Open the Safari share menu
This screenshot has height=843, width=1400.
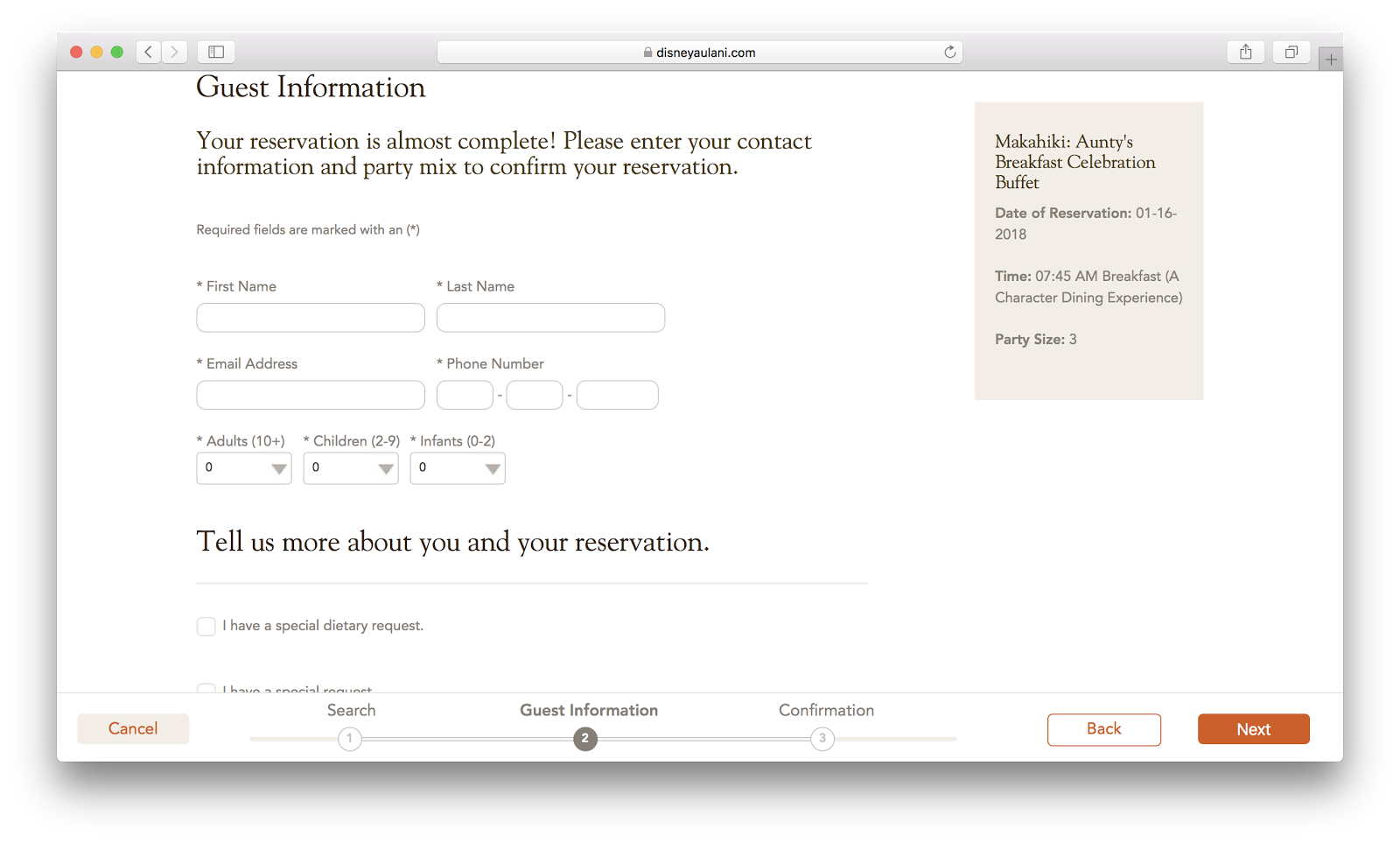1245,53
